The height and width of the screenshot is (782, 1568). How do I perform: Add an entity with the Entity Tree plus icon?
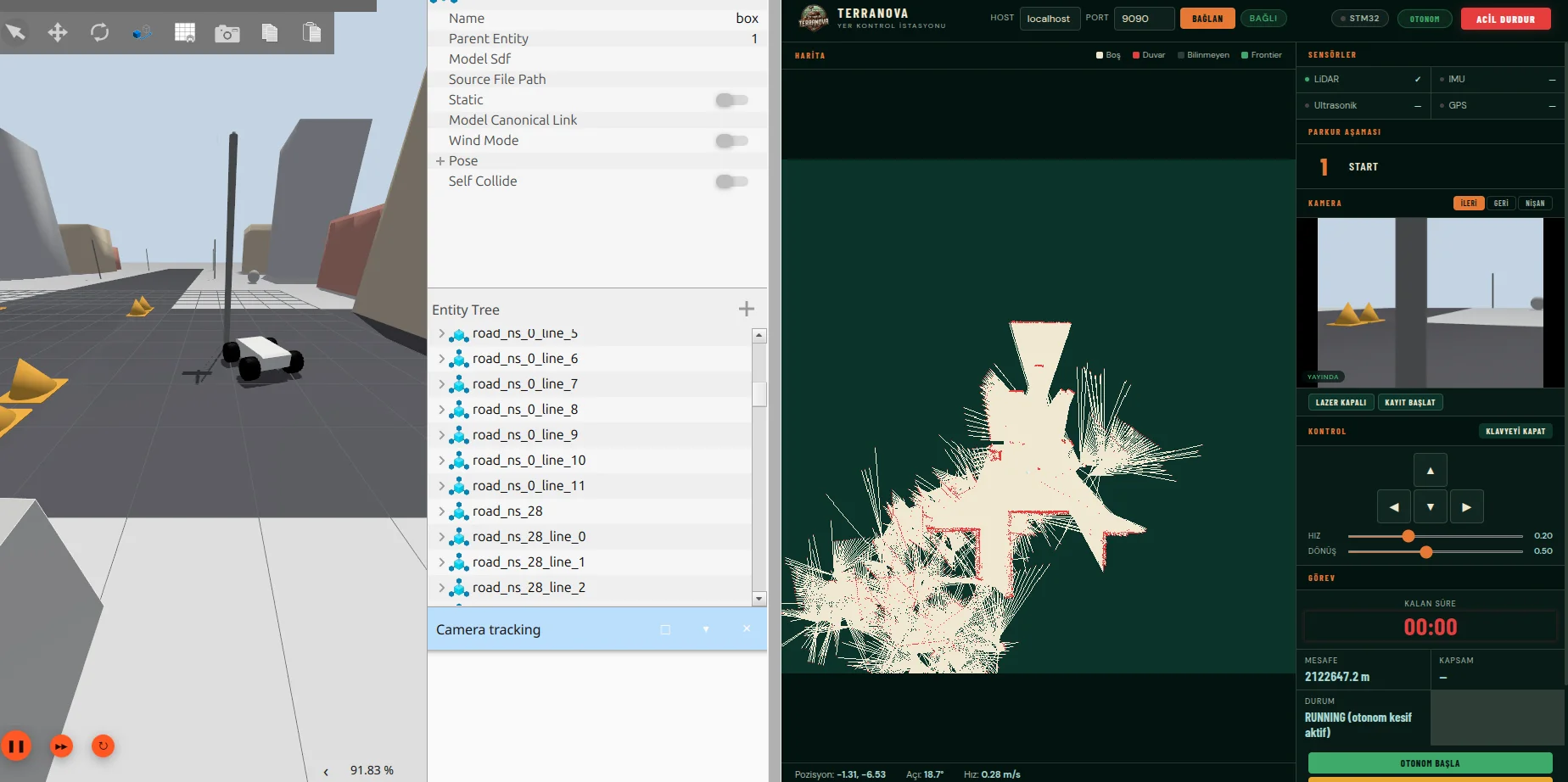pos(747,309)
